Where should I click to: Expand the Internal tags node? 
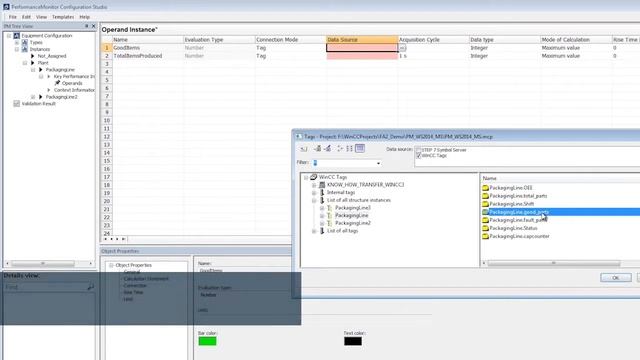tap(314, 193)
